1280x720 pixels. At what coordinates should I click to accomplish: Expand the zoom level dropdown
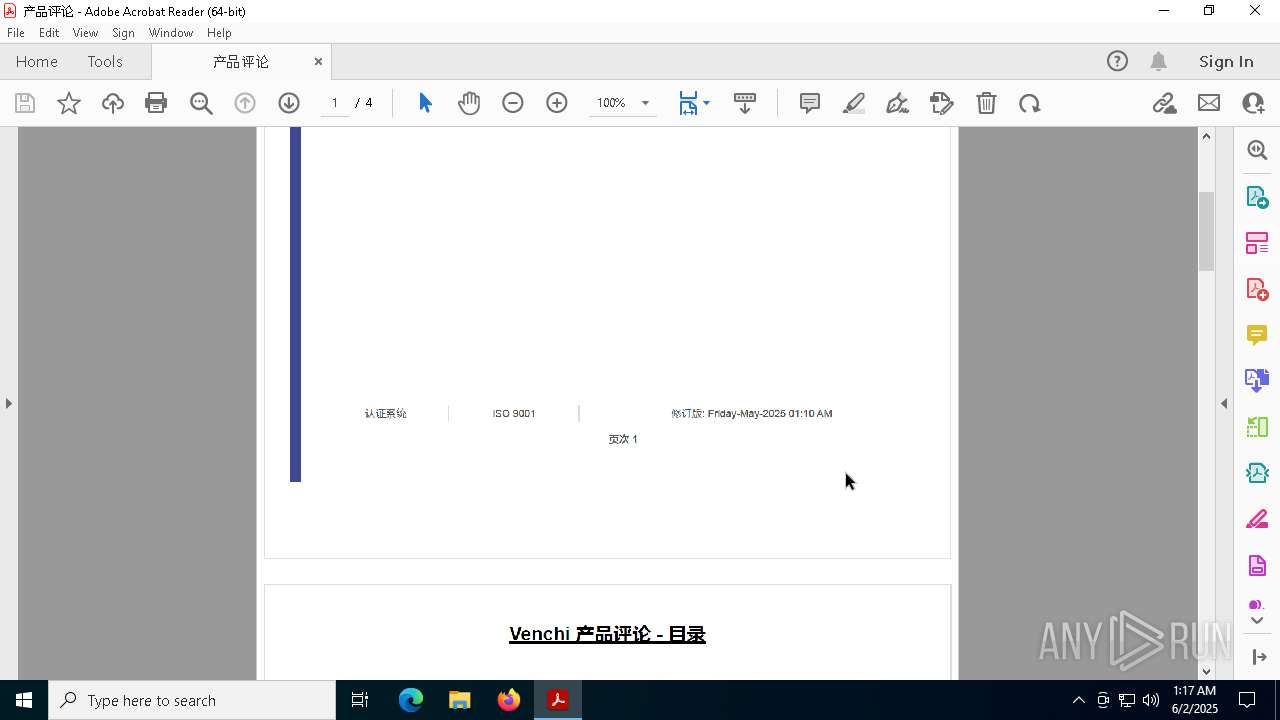point(645,103)
